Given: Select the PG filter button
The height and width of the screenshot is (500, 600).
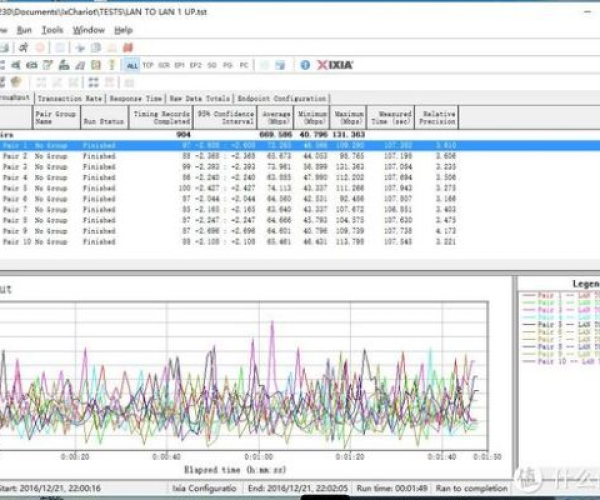Looking at the screenshot, I should (228, 64).
